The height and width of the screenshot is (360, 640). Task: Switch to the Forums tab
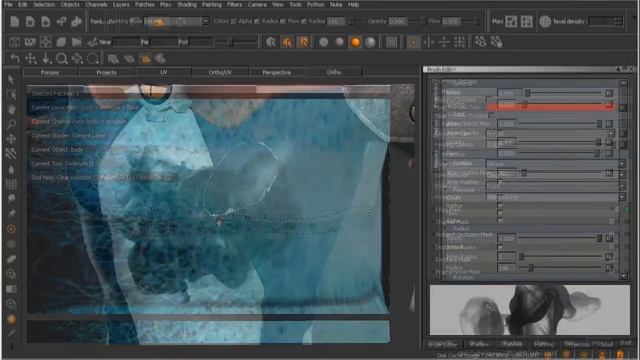point(50,72)
